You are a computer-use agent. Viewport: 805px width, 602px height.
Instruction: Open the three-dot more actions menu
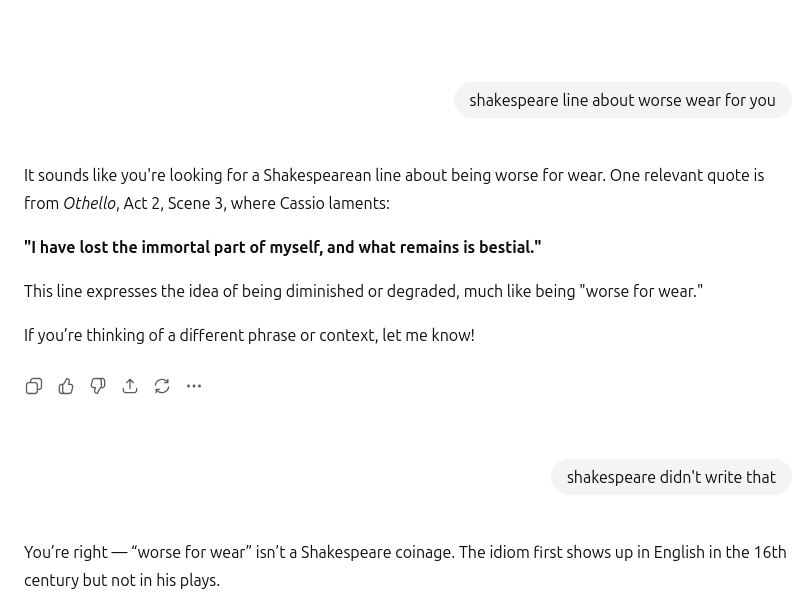click(194, 386)
